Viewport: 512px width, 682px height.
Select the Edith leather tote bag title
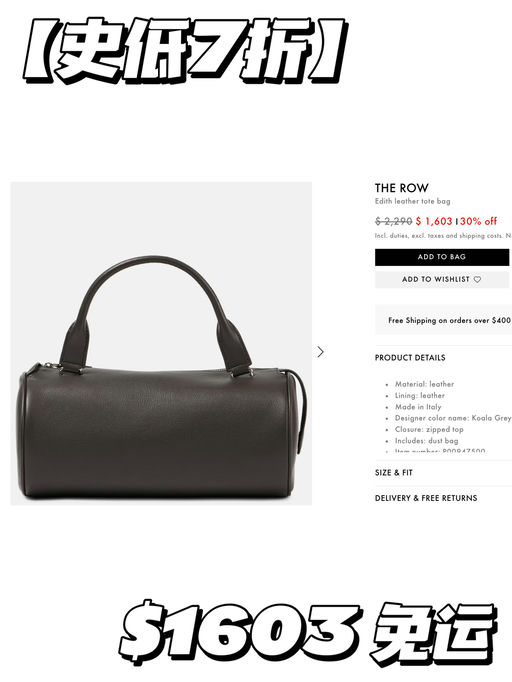(x=412, y=201)
